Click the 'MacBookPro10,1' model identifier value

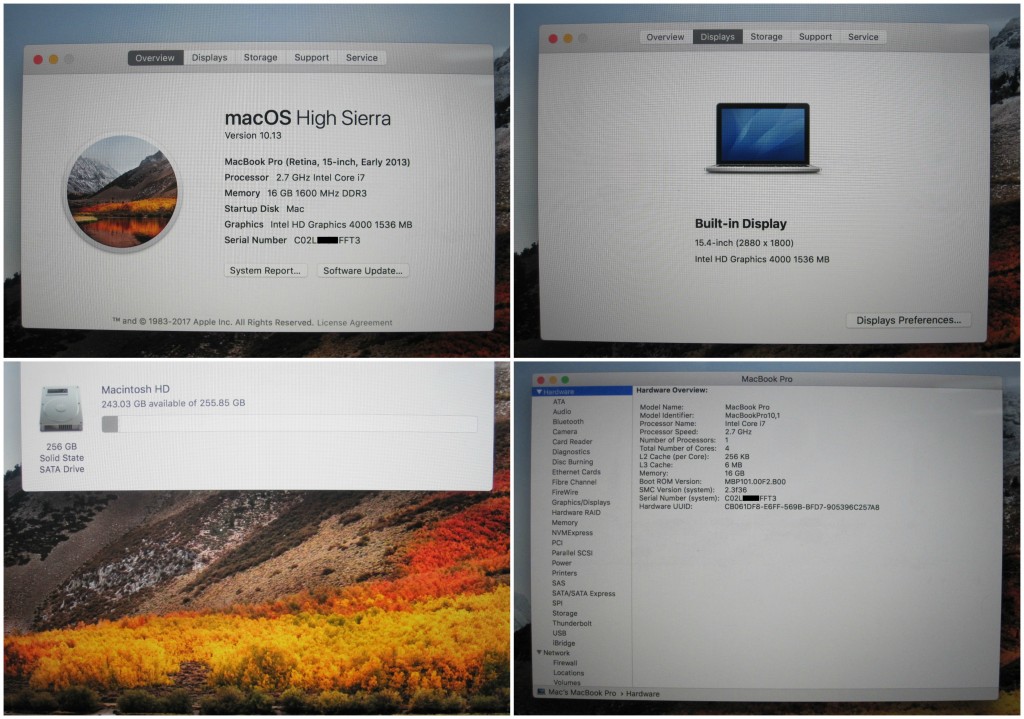coord(752,415)
